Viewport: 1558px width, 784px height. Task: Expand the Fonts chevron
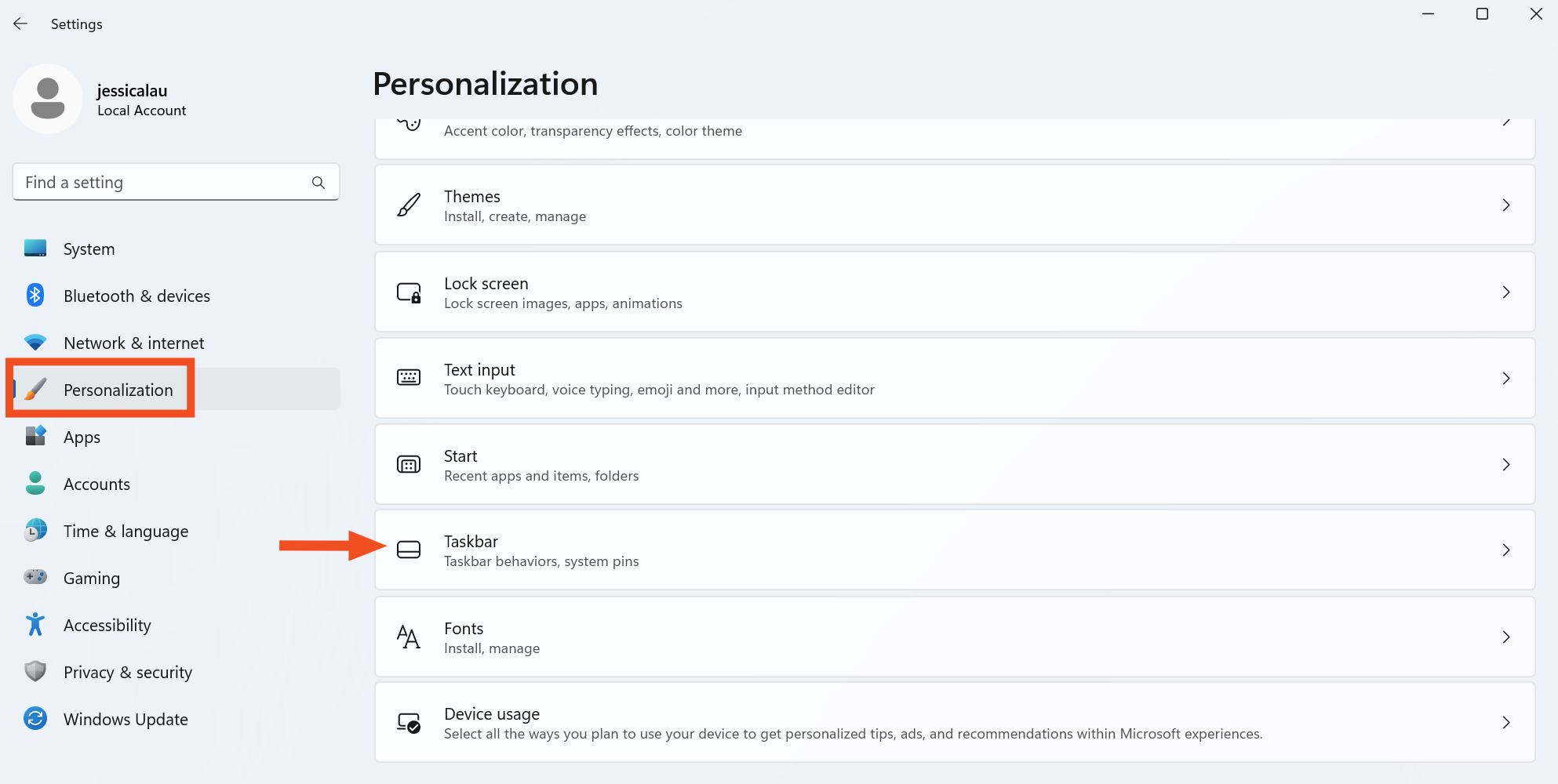click(x=1506, y=637)
